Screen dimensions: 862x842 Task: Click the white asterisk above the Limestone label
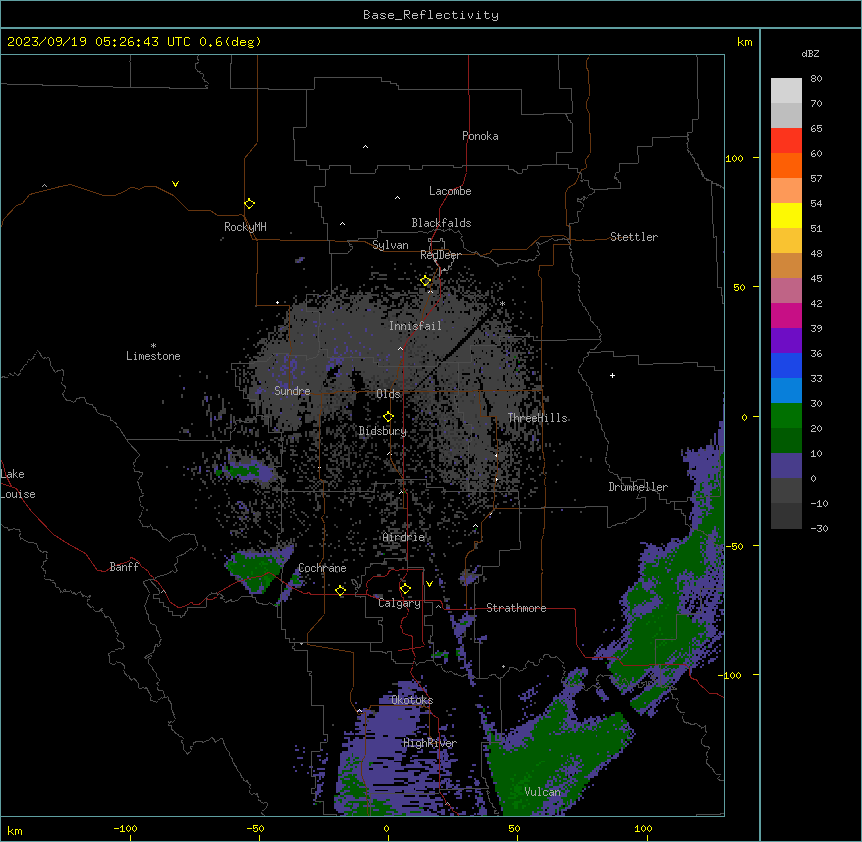(153, 346)
